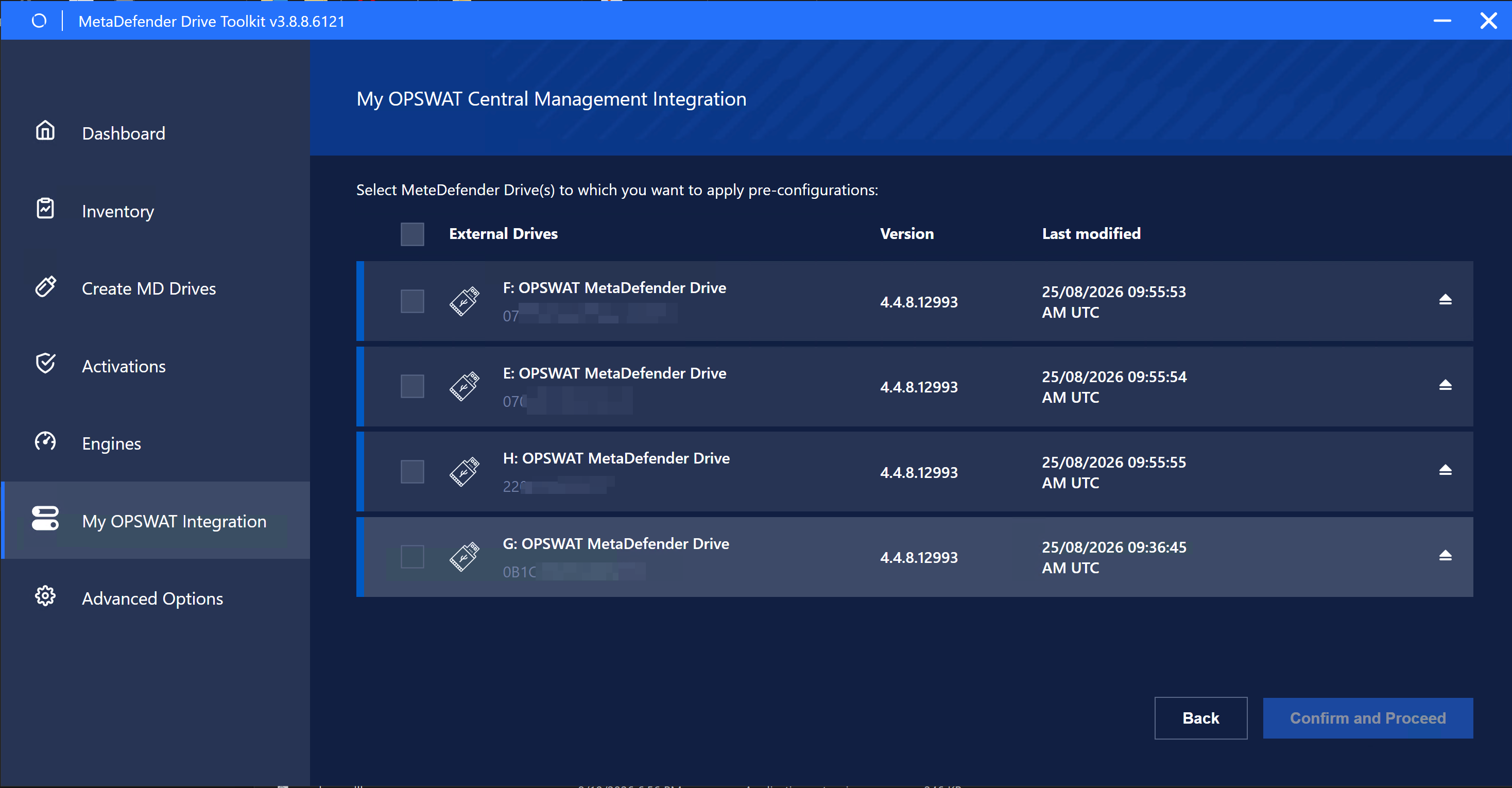Screen dimensions: 1512x788
Task: Click the Last modified column header
Action: click(x=1091, y=234)
